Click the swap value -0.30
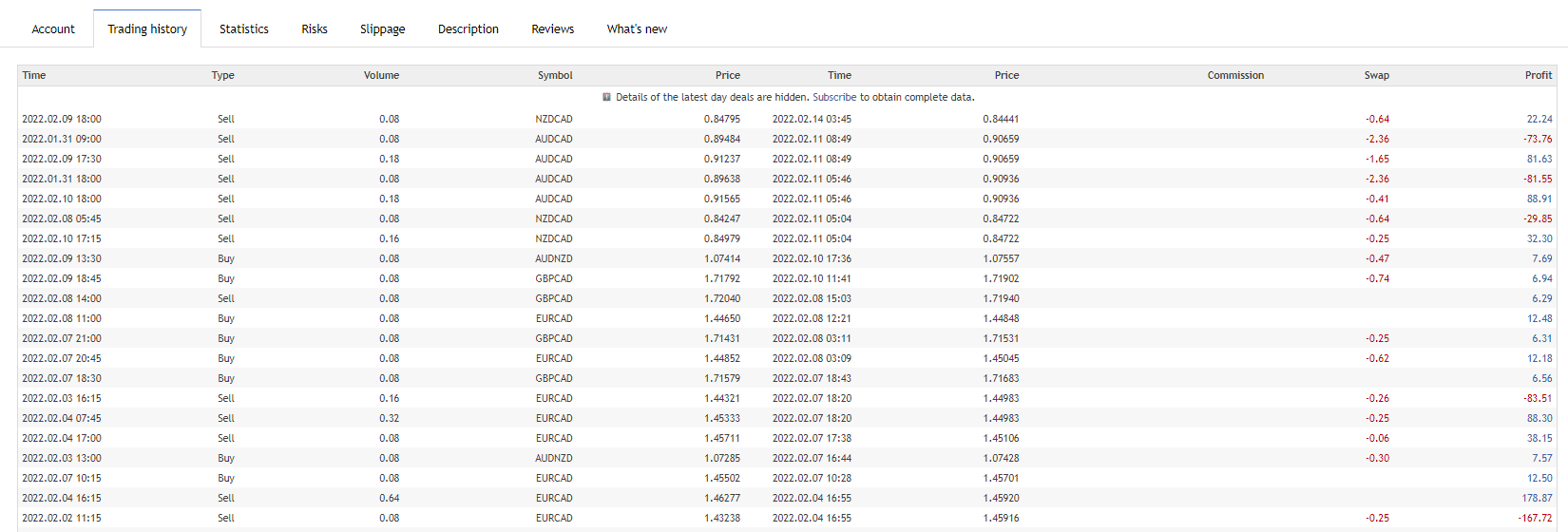Screen dimensions: 1568x532 (x=1377, y=458)
